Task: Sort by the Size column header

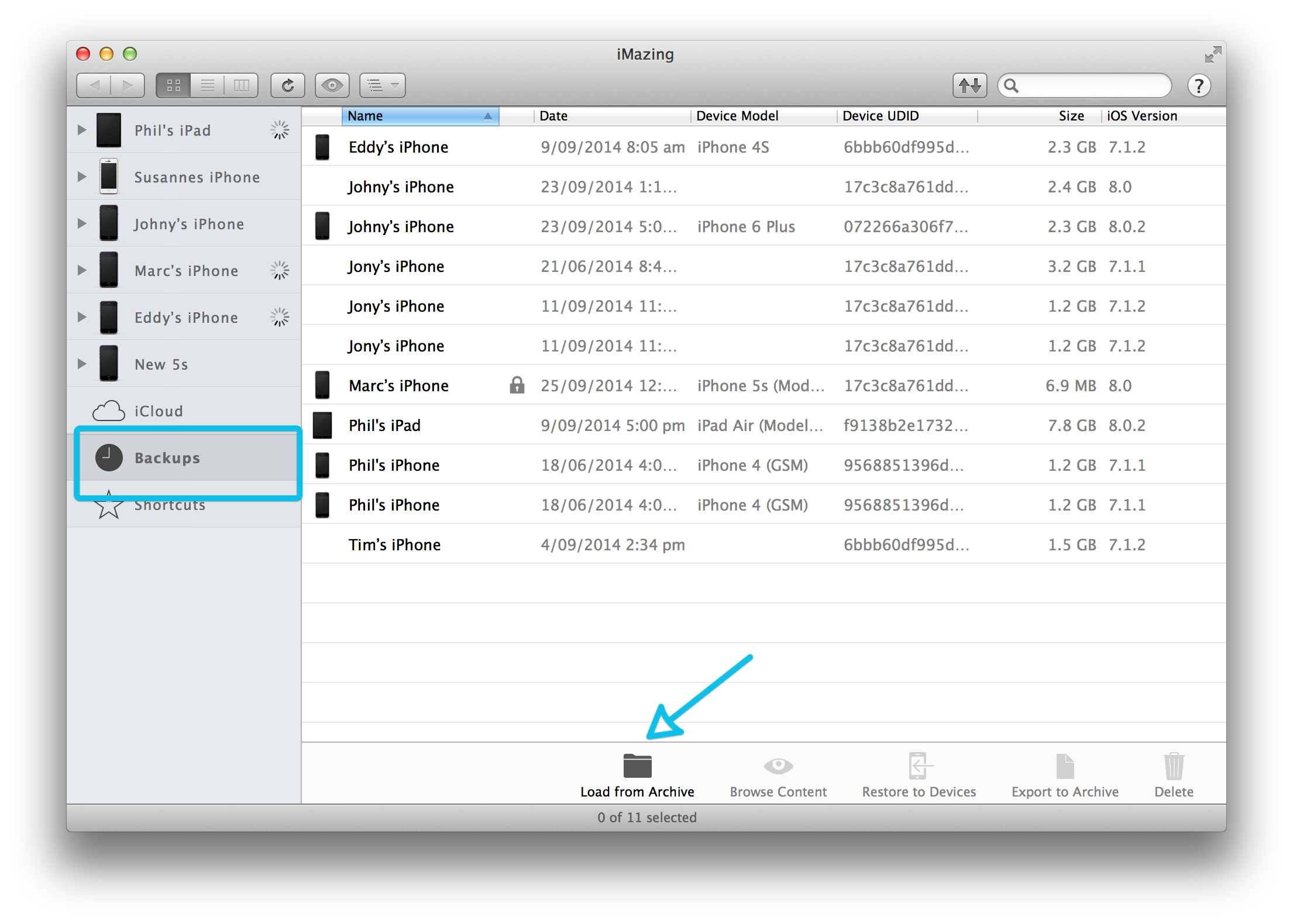Action: point(1040,116)
